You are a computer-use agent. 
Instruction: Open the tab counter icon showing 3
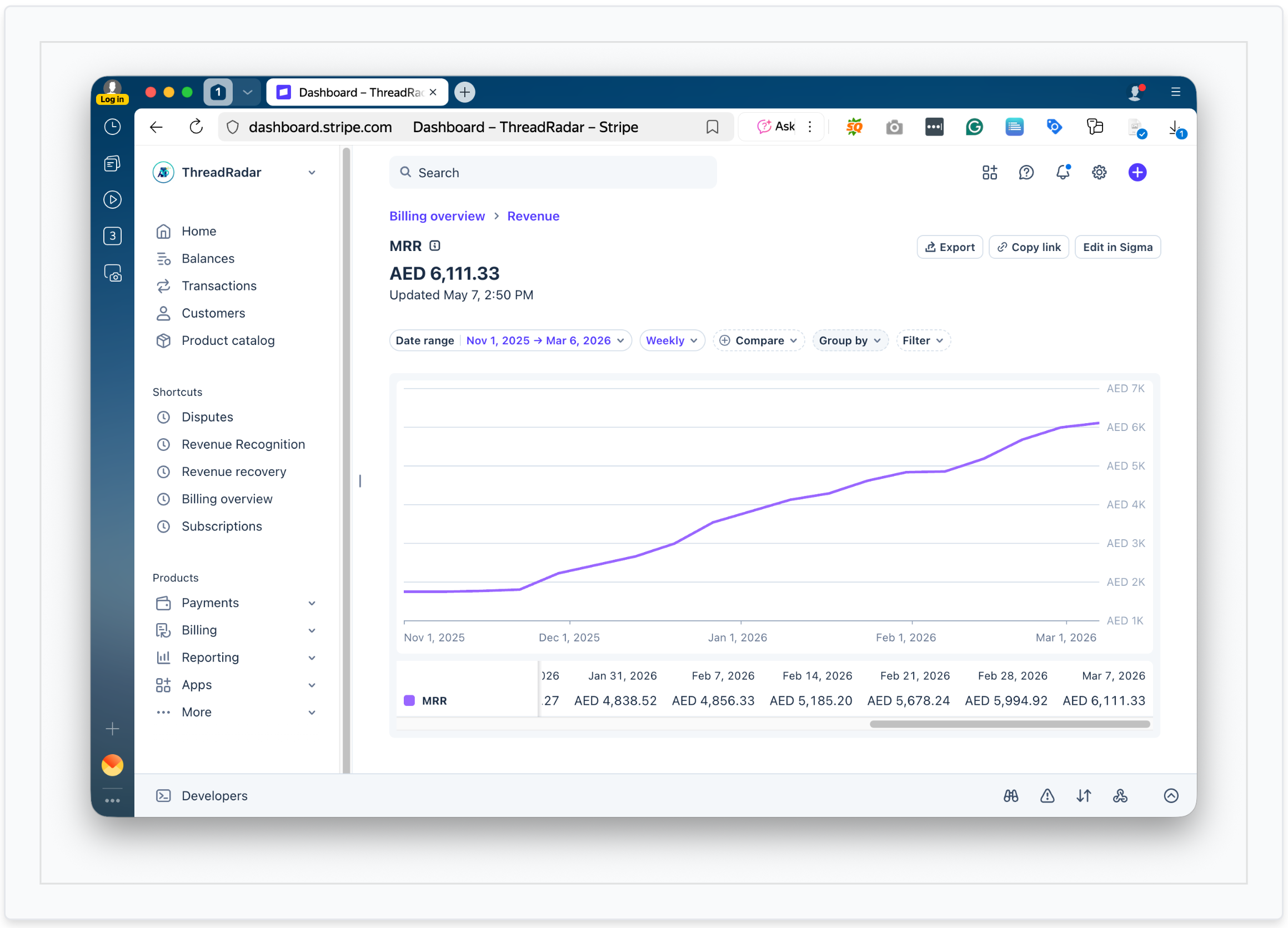point(112,236)
